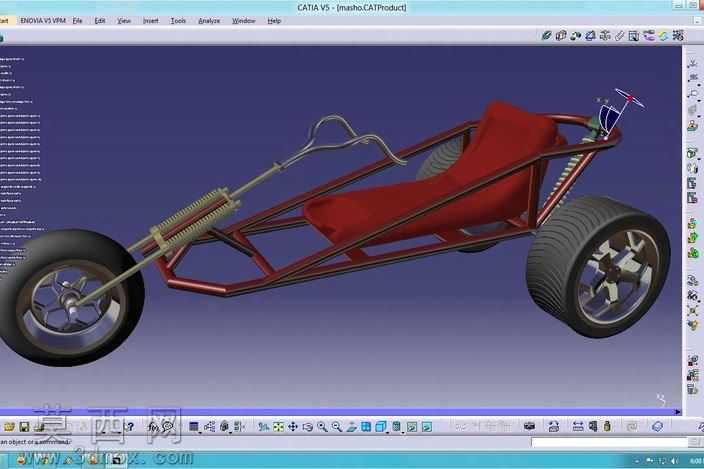Open the Formula f(x) tool
This screenshot has height=469, width=704.
point(153,427)
